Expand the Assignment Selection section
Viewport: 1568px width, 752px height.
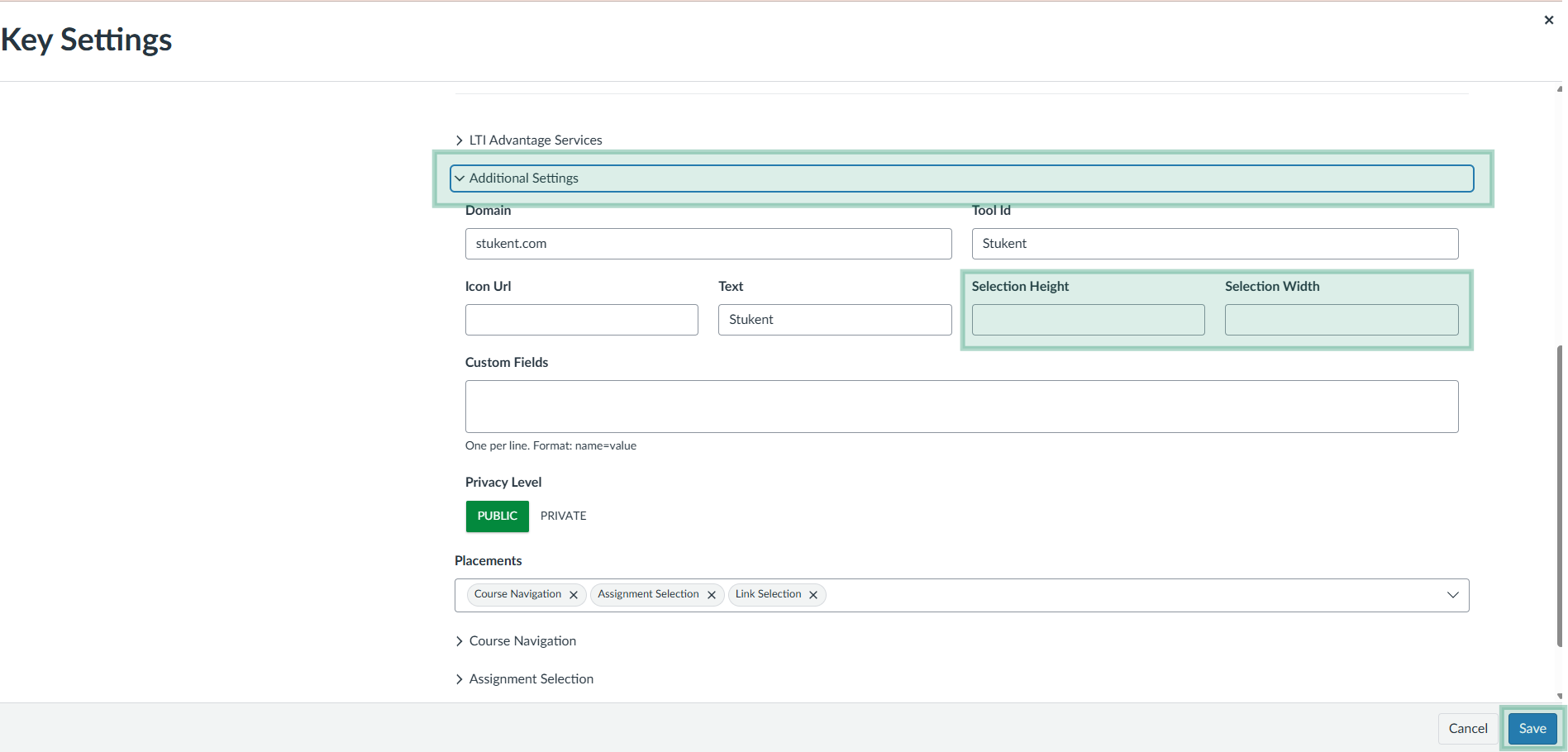(x=530, y=679)
